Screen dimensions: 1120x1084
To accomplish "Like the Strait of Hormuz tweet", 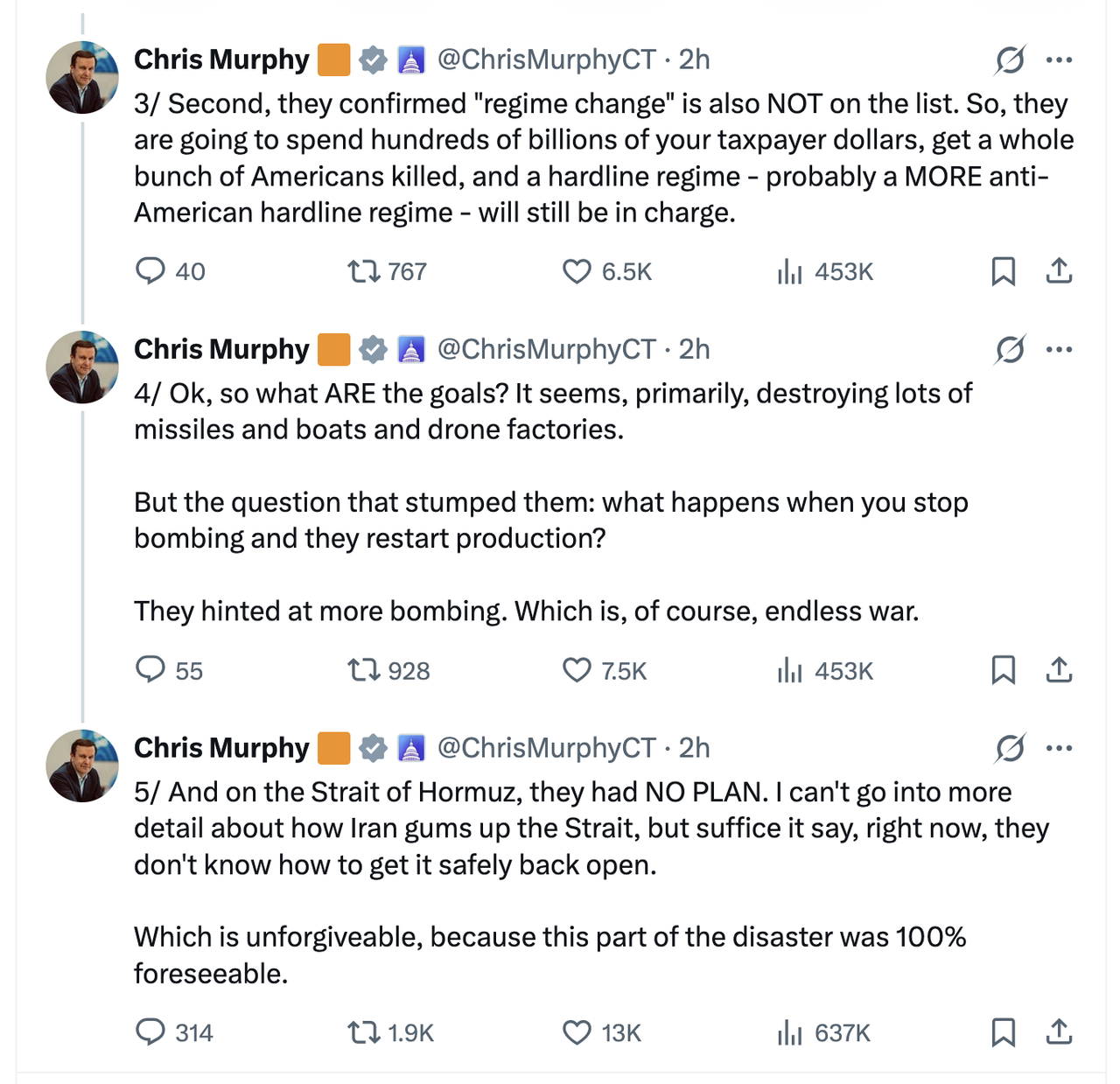I will click(x=577, y=1032).
